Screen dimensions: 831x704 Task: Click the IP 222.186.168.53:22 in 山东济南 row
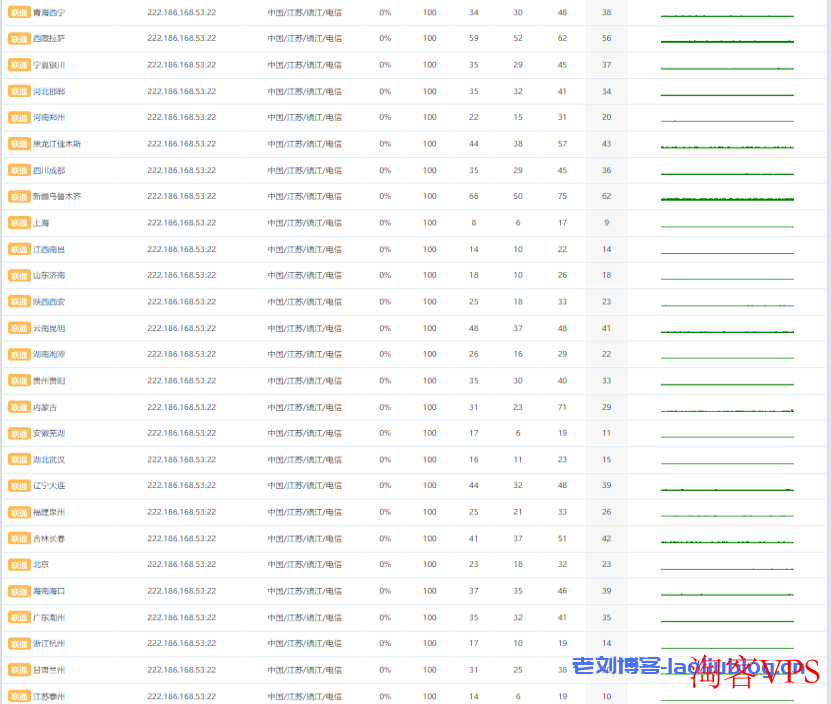(182, 275)
